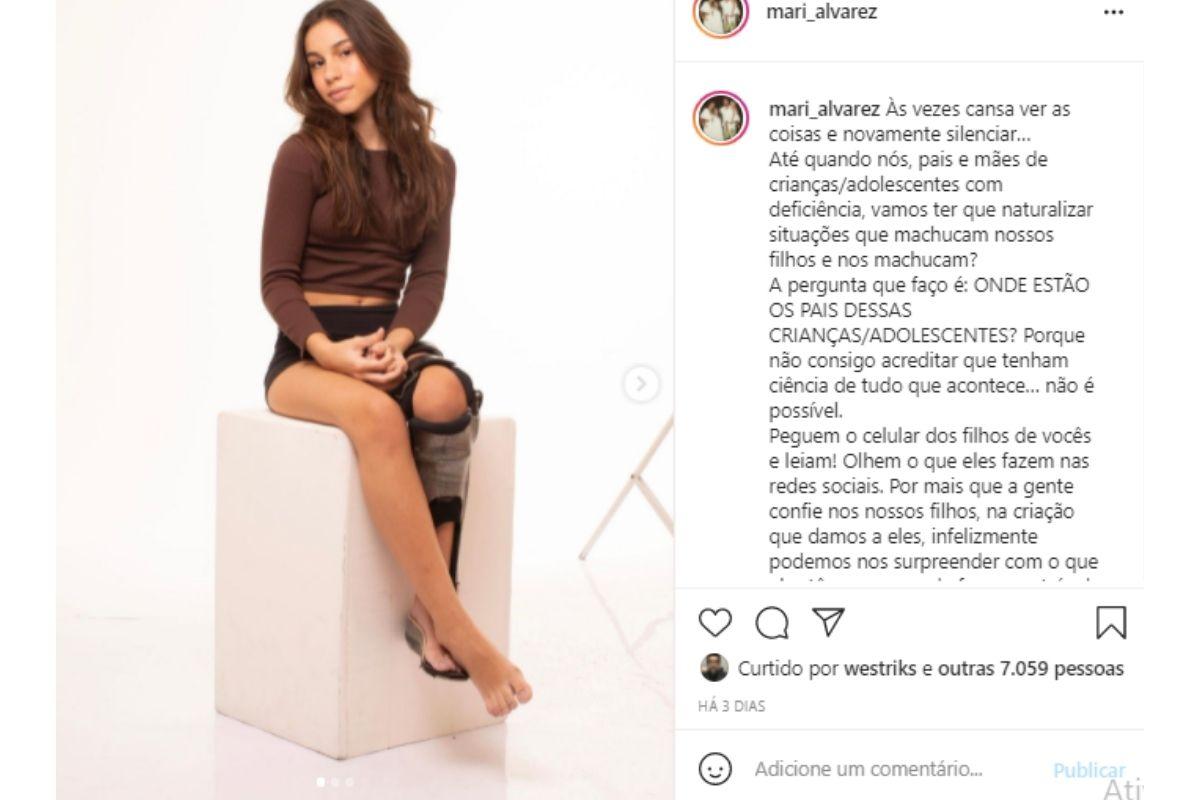This screenshot has height=800, width=1200.
Task: Click the Publicar button
Action: [1089, 770]
